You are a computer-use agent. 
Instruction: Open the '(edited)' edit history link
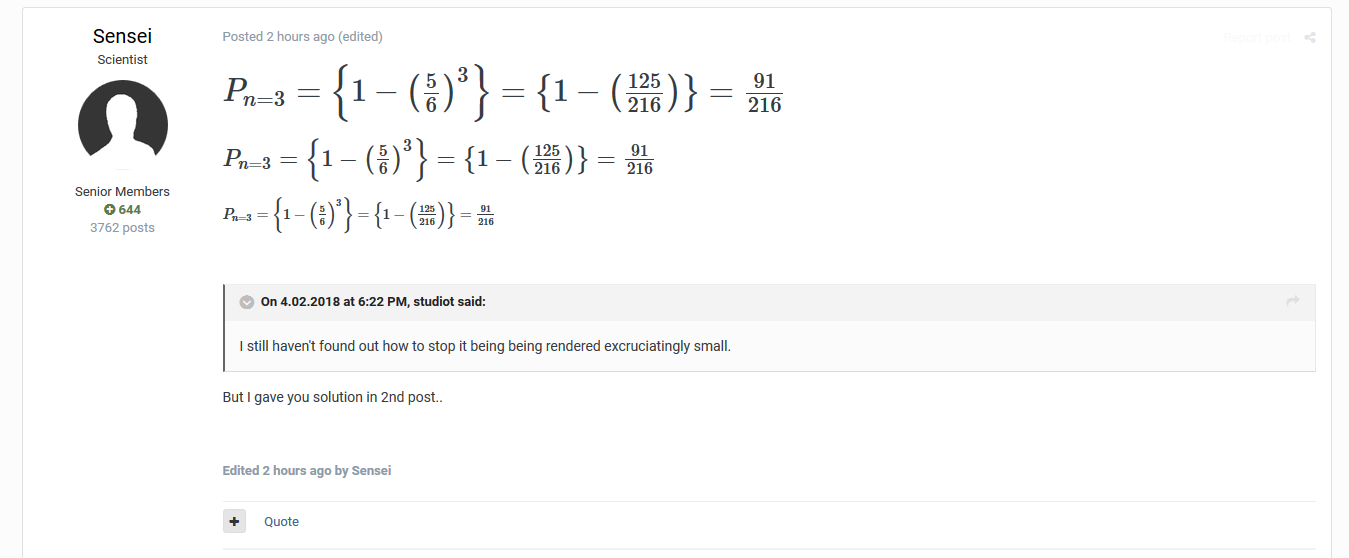pos(360,37)
